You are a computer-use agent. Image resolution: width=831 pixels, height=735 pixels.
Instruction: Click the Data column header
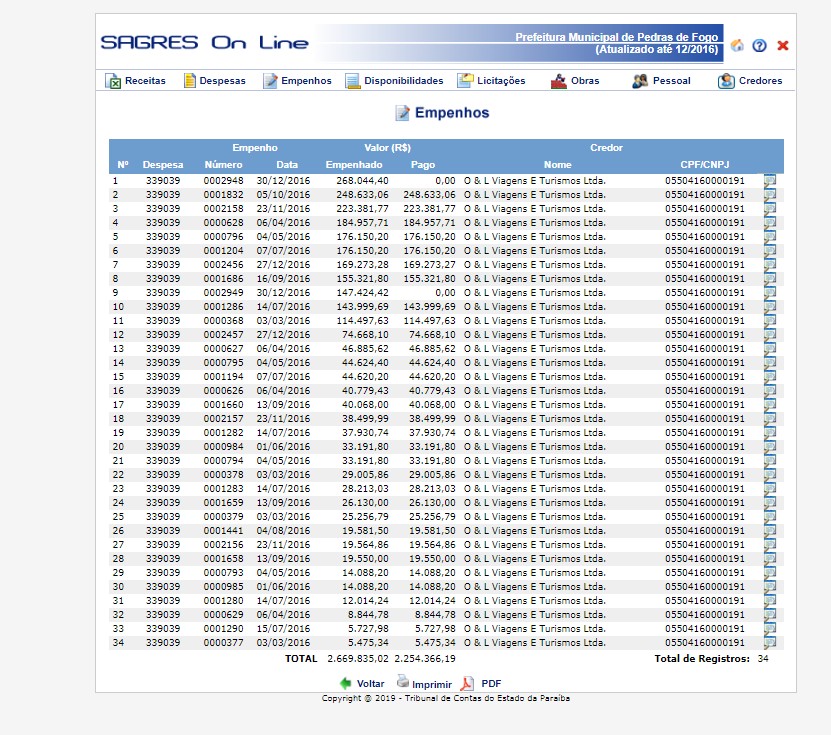point(287,165)
